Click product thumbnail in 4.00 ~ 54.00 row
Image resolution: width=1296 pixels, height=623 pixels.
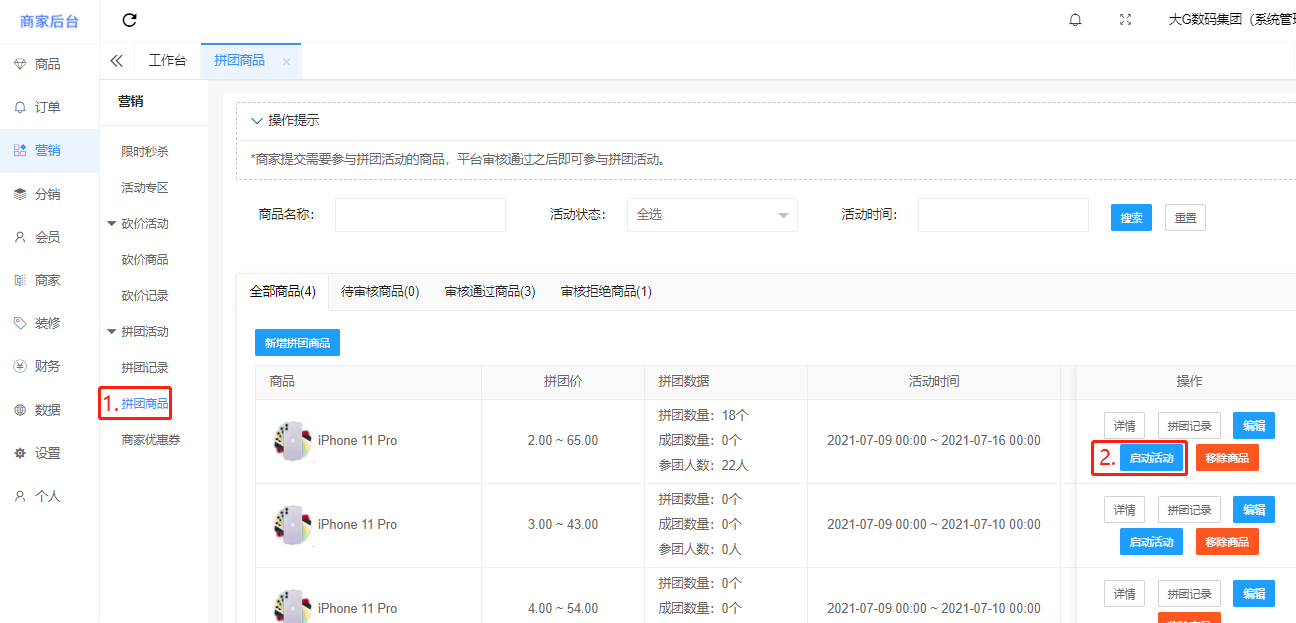[293, 606]
